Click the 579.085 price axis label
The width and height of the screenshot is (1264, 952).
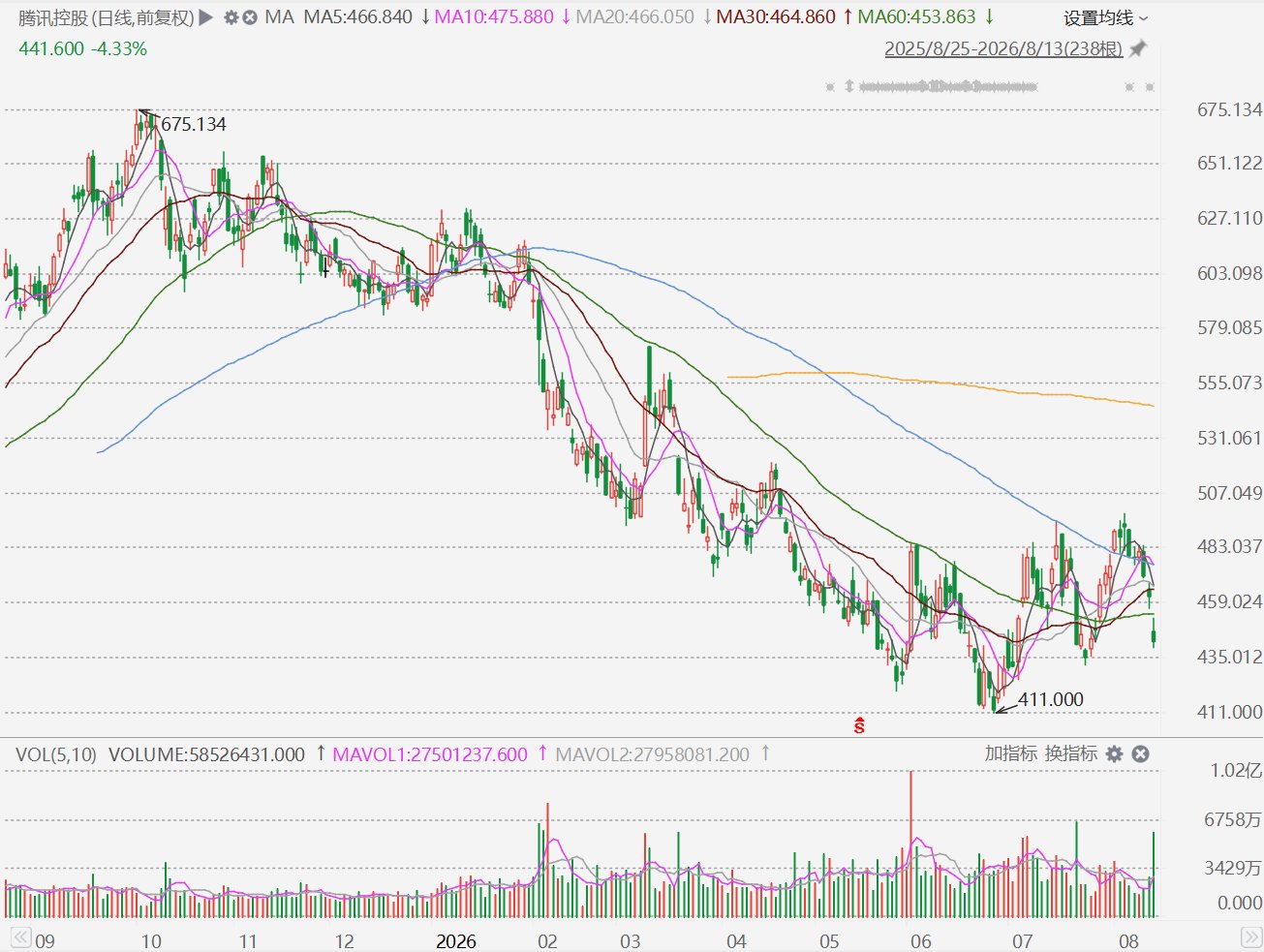1229,327
